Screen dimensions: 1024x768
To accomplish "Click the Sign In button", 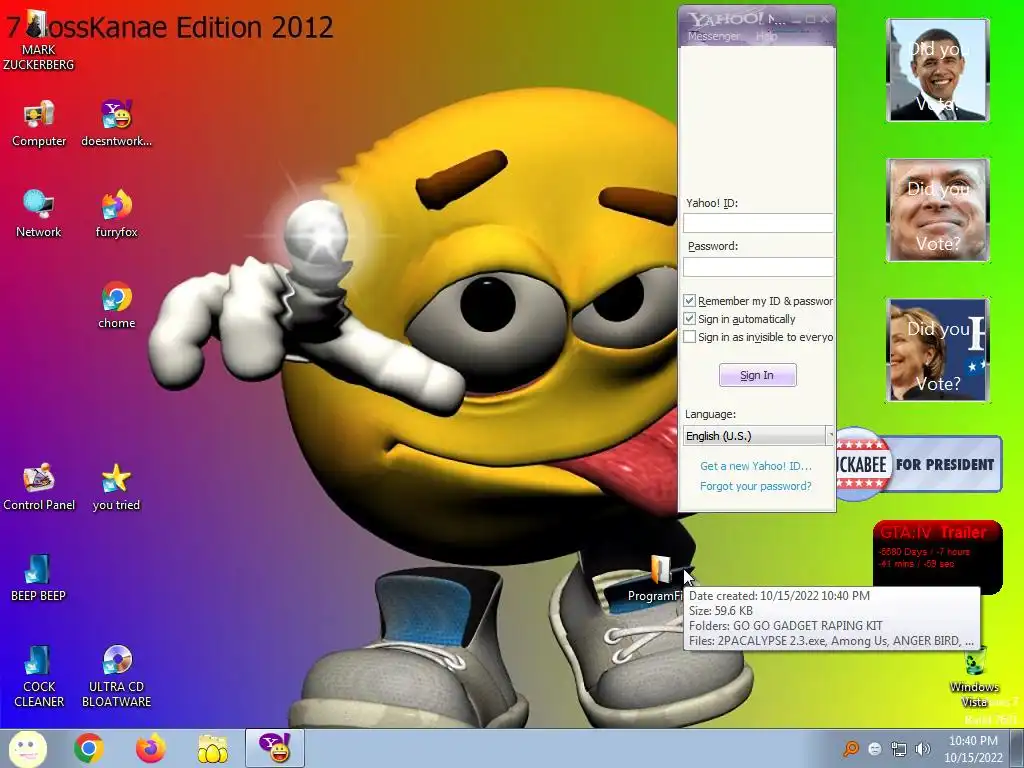I will coord(758,375).
